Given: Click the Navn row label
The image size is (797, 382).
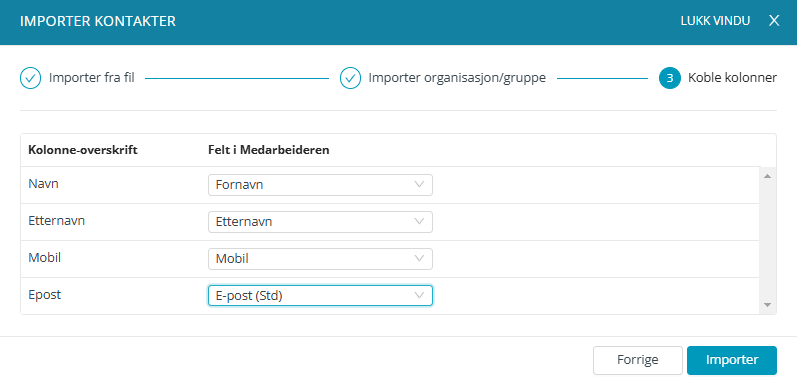Looking at the screenshot, I should click(44, 184).
